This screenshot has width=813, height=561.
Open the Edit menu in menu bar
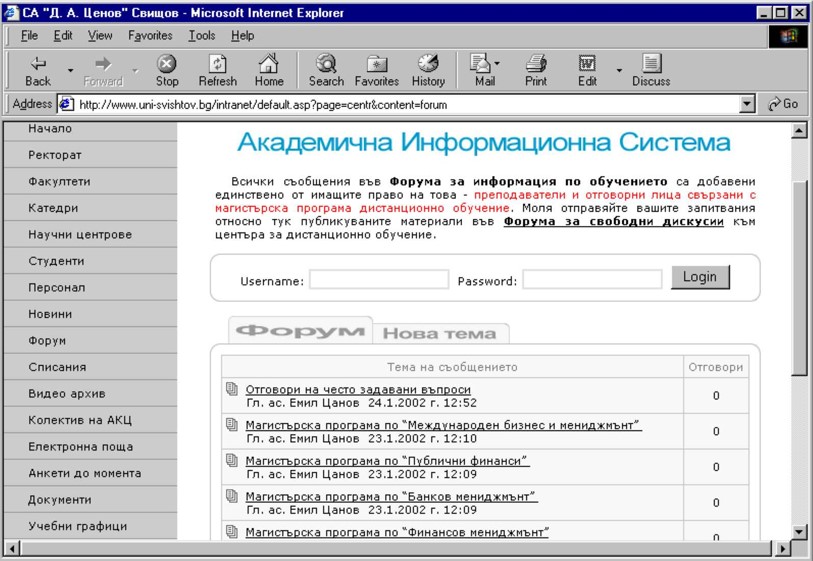click(63, 36)
